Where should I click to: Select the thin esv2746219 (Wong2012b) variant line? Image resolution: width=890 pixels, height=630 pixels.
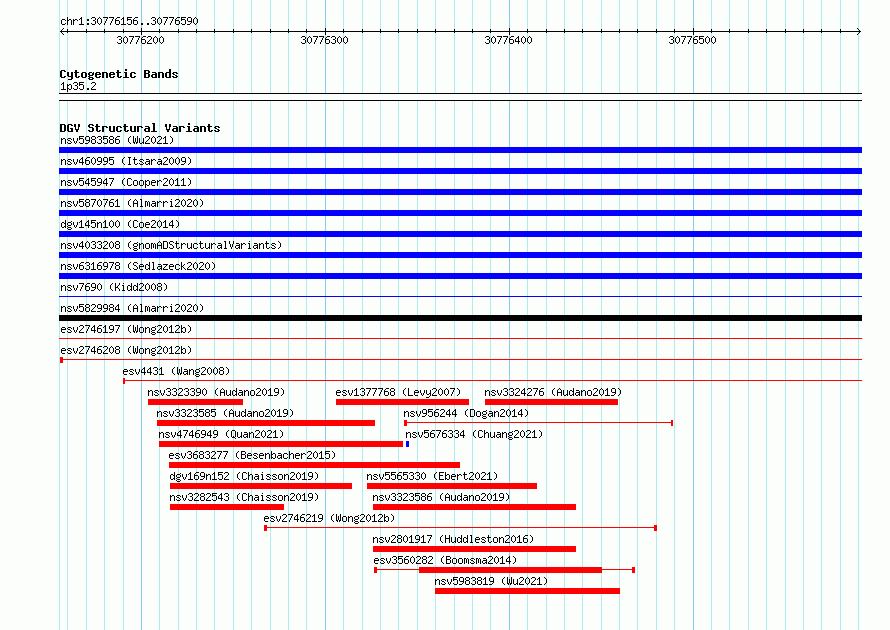[461, 528]
